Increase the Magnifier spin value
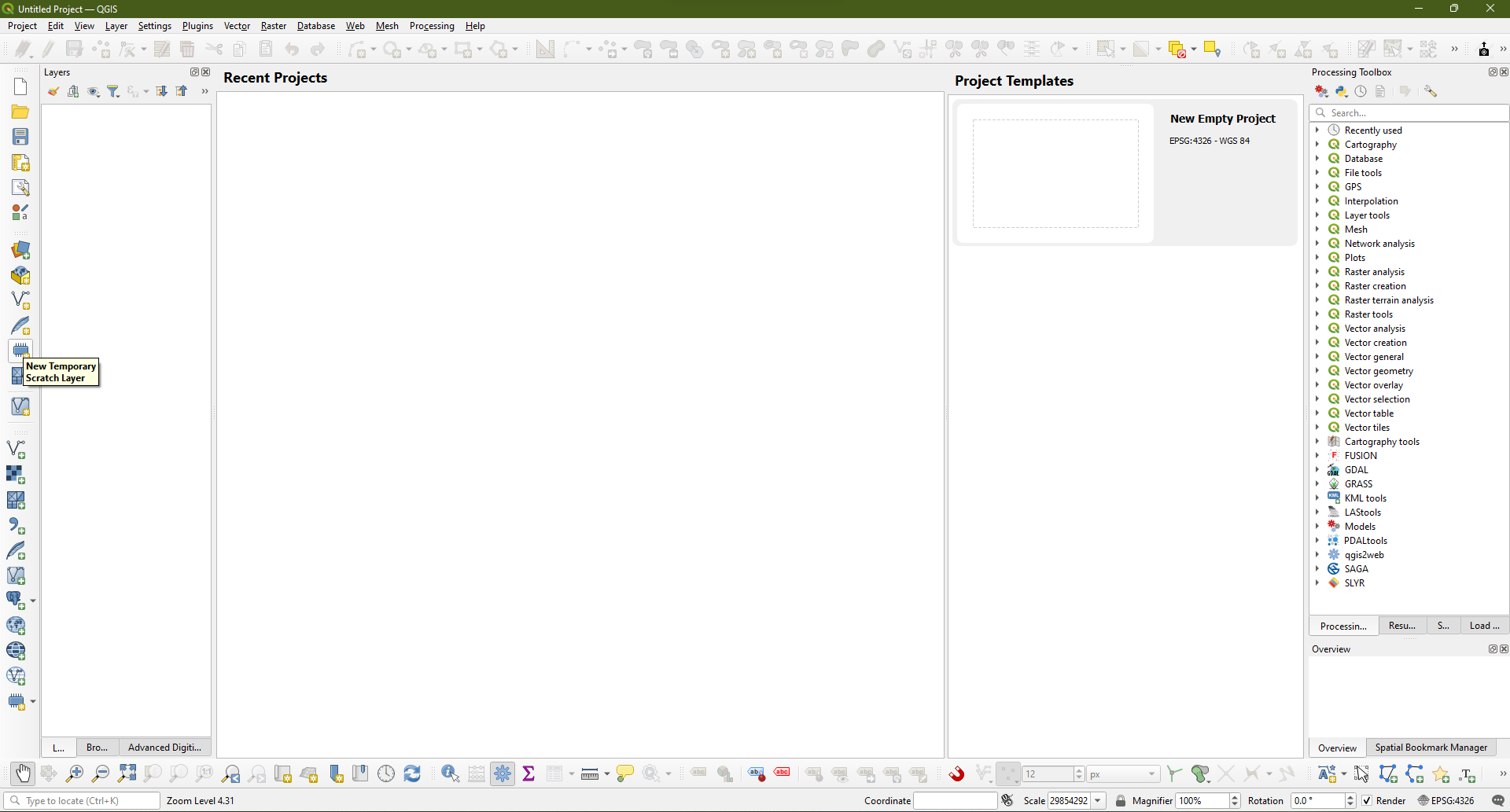 [x=1235, y=797]
